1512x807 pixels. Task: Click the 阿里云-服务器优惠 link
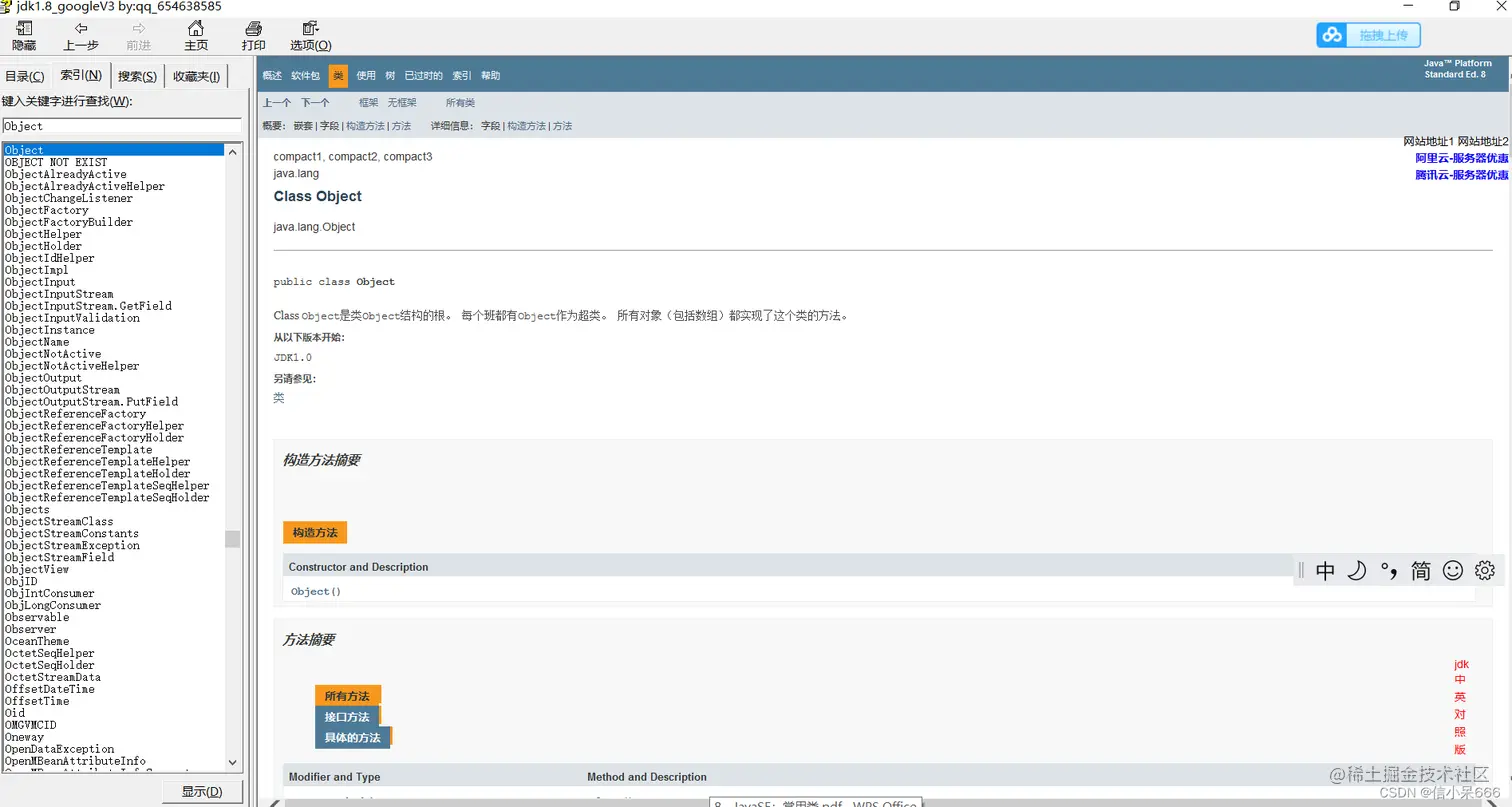pyautogui.click(x=1462, y=158)
